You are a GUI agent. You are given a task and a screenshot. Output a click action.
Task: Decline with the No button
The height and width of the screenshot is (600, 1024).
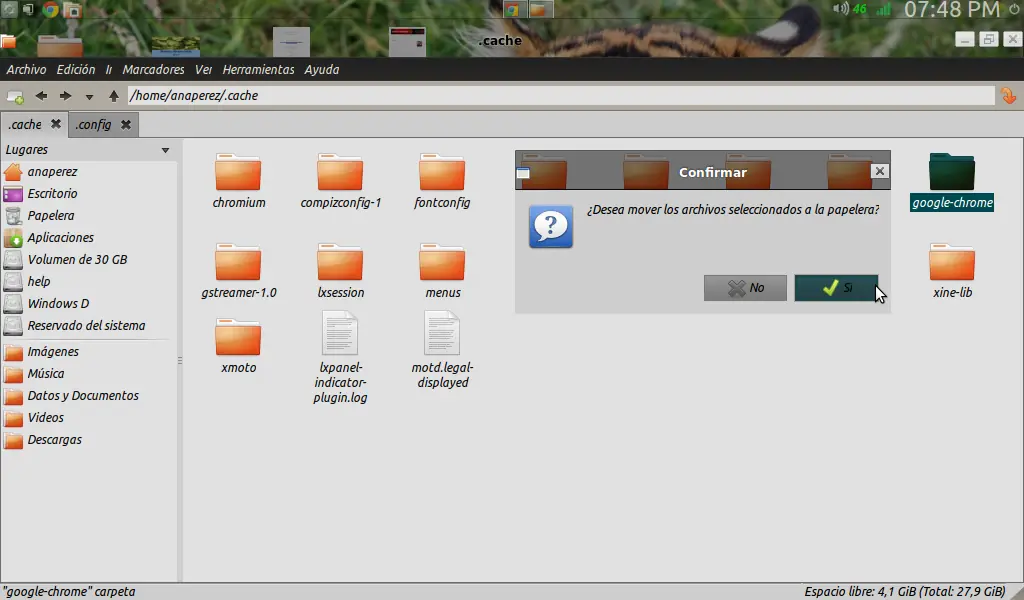pyautogui.click(x=745, y=288)
